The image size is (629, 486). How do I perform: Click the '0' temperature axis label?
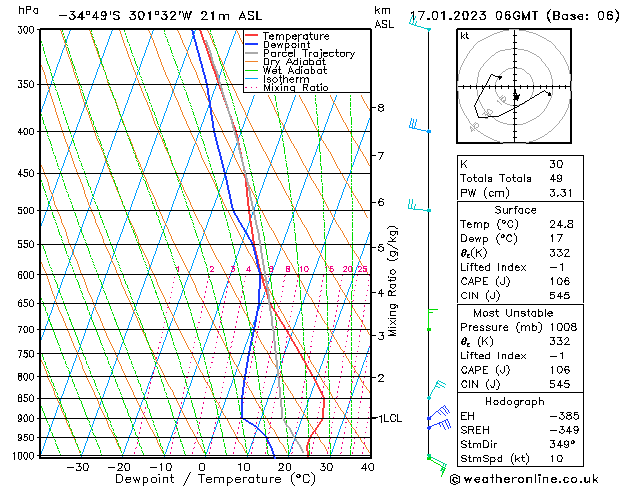pyautogui.click(x=203, y=467)
